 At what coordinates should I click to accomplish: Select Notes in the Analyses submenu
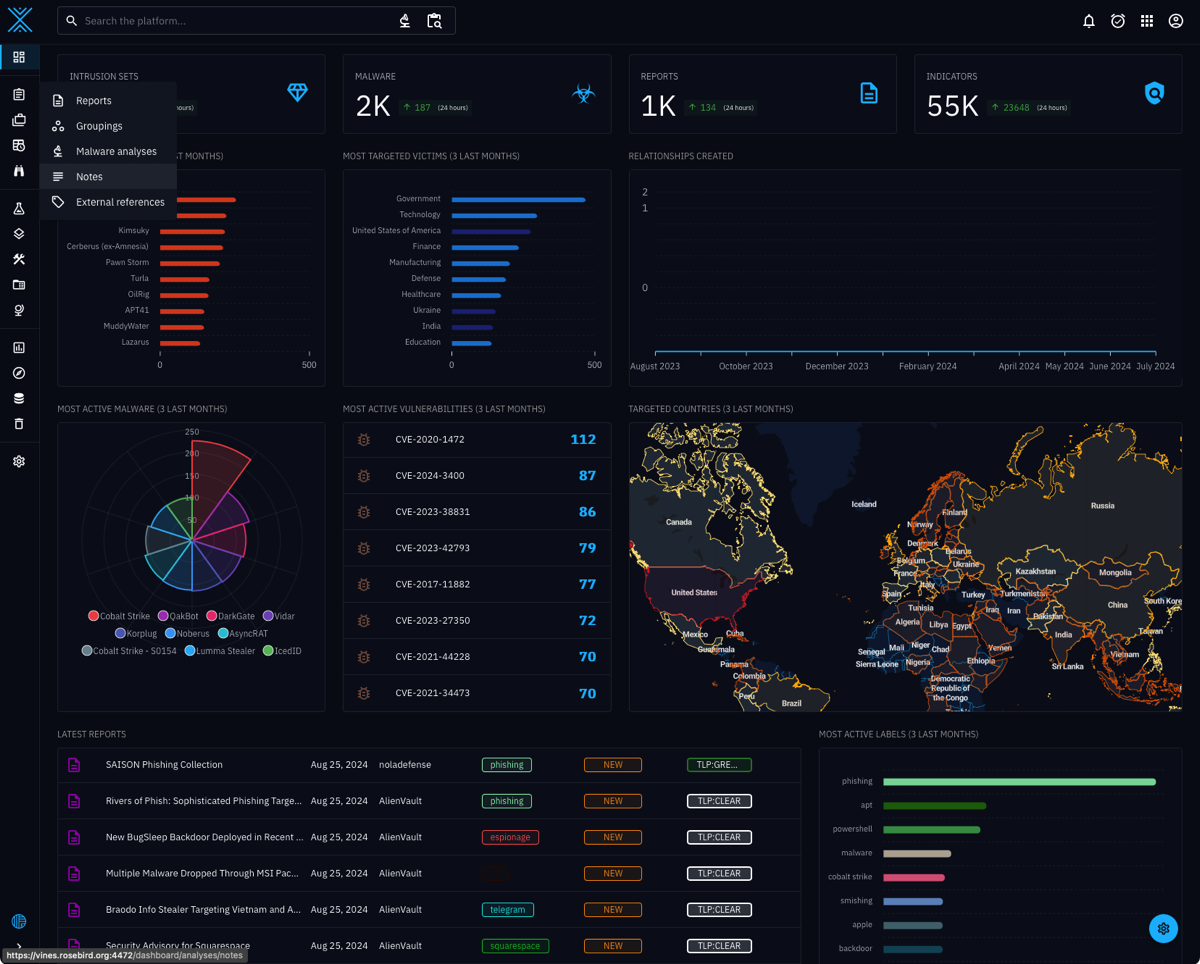point(108,177)
